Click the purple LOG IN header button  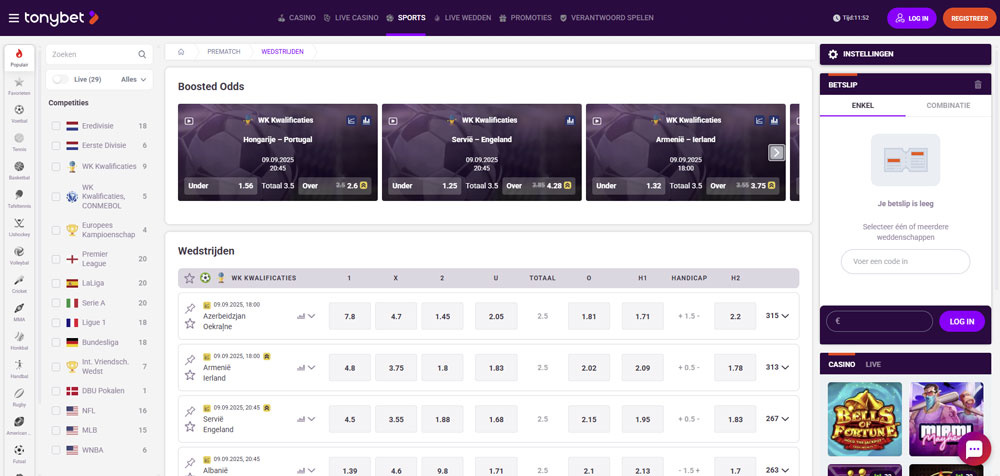tap(911, 19)
